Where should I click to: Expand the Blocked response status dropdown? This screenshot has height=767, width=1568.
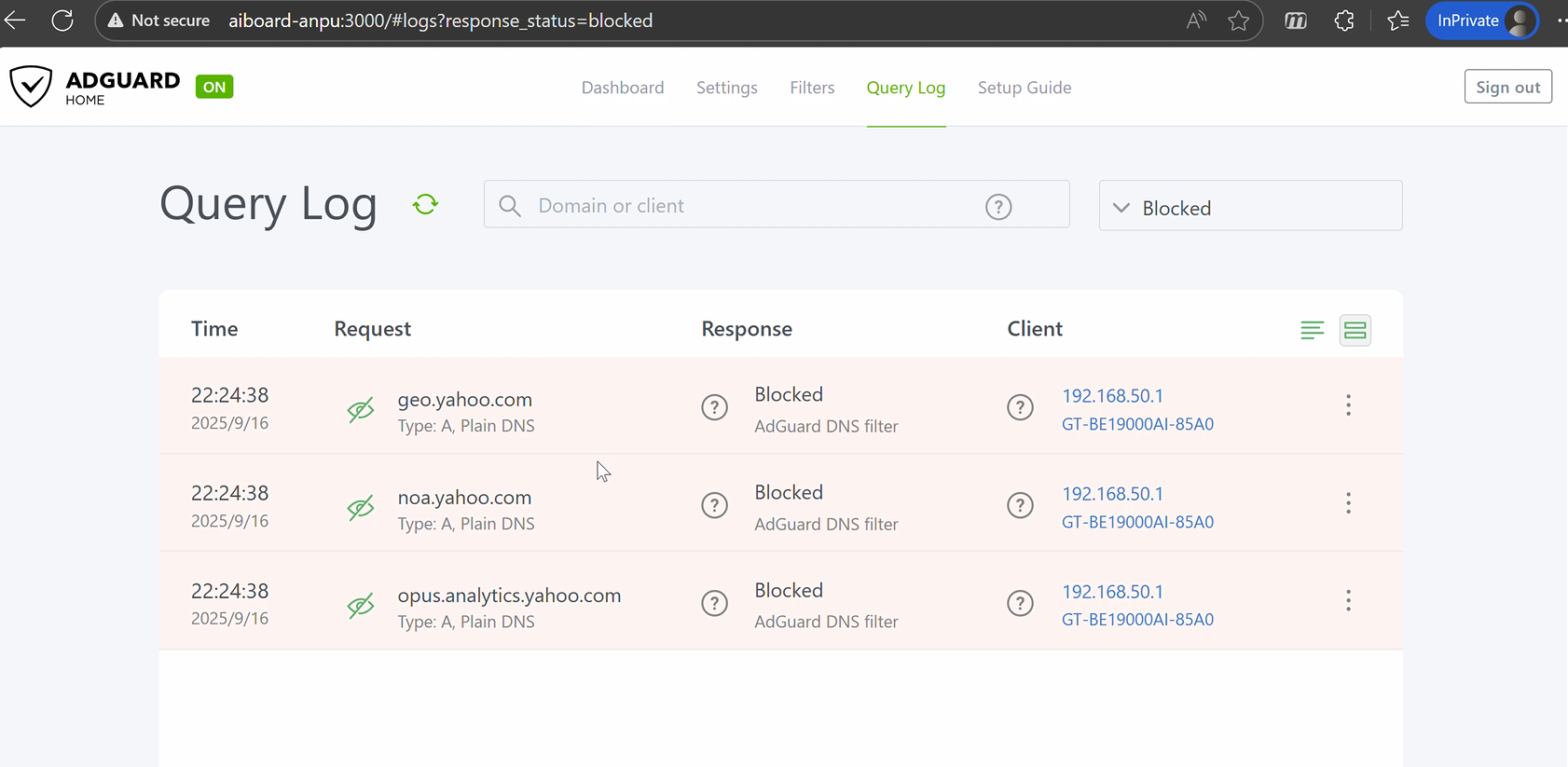(x=1250, y=207)
